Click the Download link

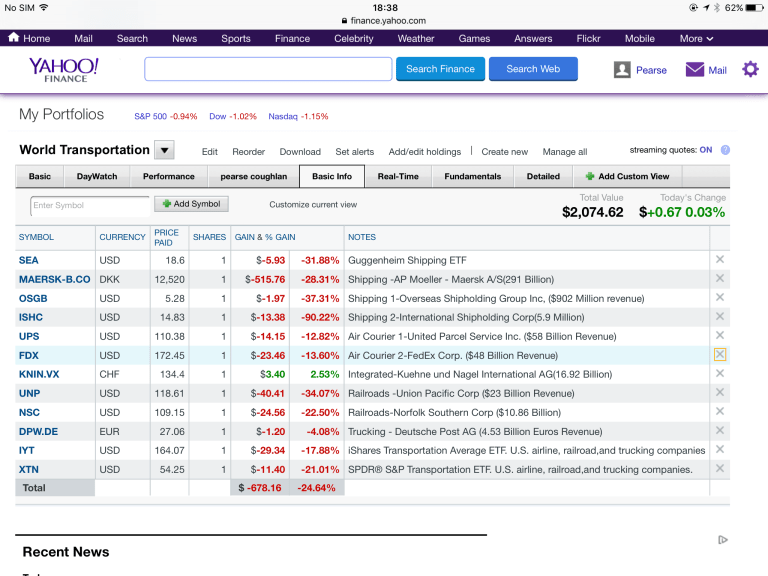click(300, 152)
